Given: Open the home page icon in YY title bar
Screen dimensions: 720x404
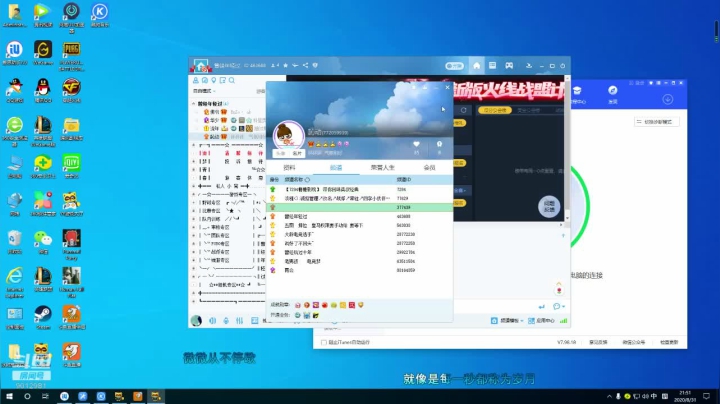Looking at the screenshot, I should point(477,66).
